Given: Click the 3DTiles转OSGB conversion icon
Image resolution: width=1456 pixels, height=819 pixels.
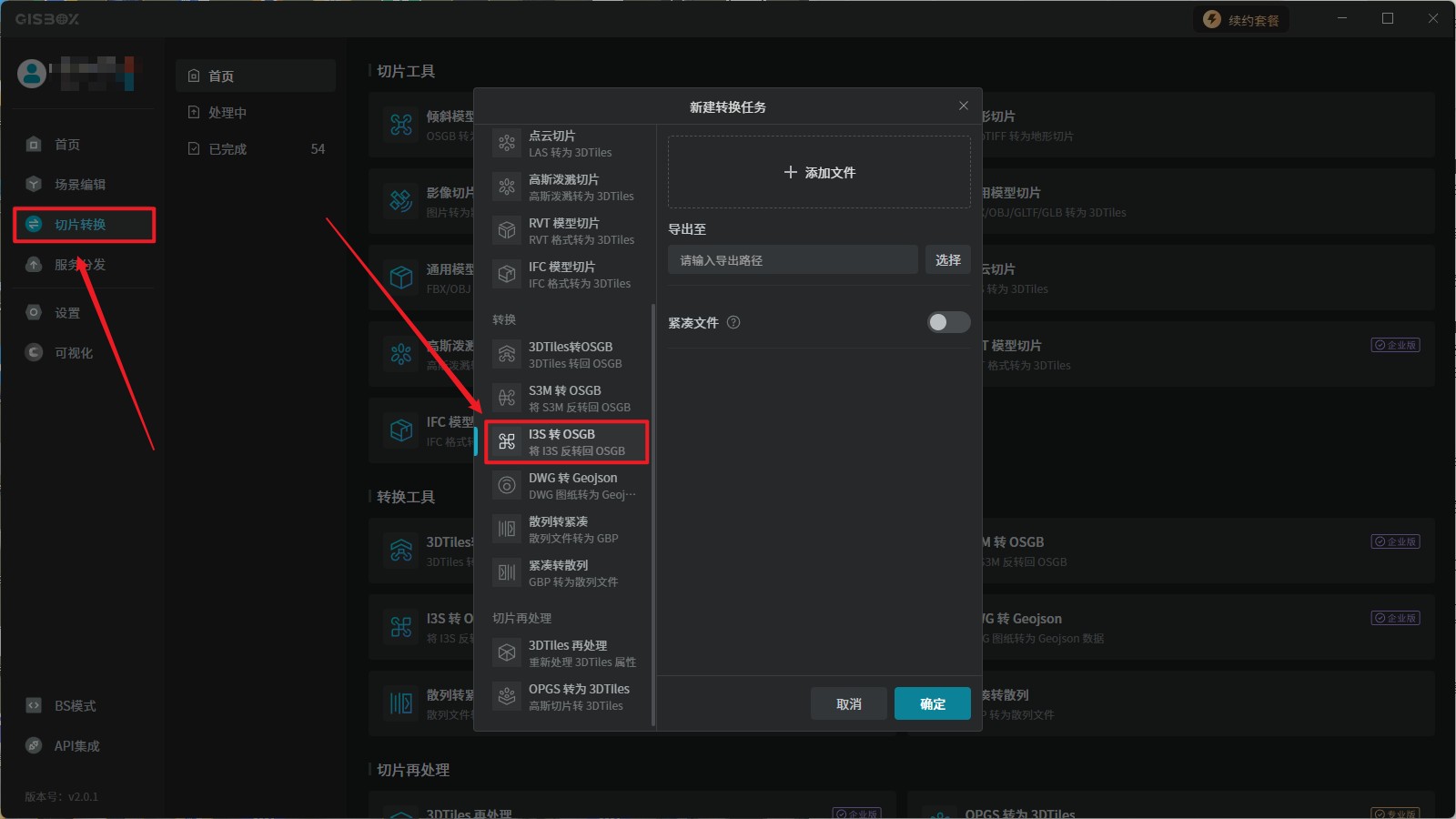Looking at the screenshot, I should point(507,354).
